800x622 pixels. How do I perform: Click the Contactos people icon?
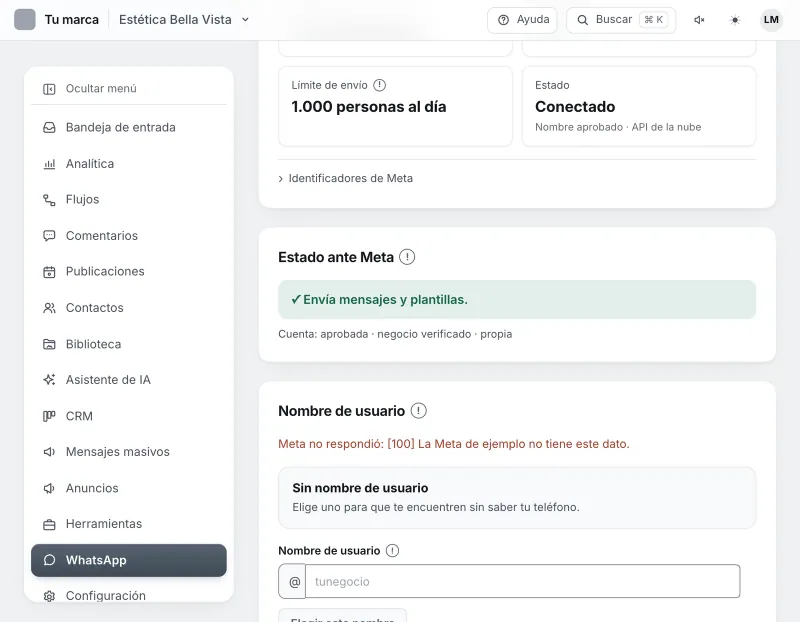[x=49, y=308]
